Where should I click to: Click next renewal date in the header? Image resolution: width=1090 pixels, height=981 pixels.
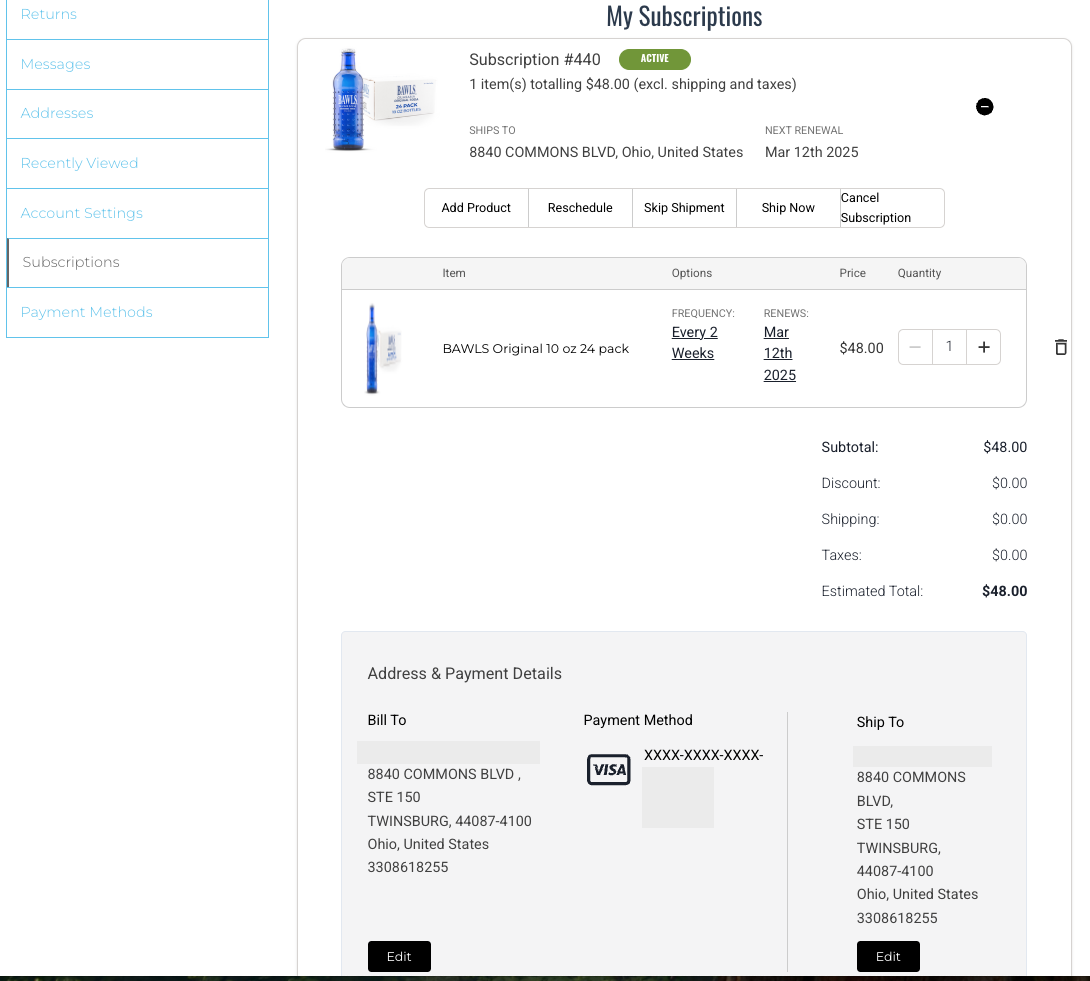pos(811,152)
